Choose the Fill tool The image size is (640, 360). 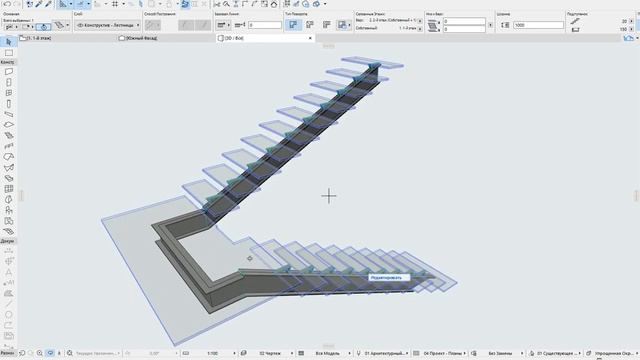point(9,293)
